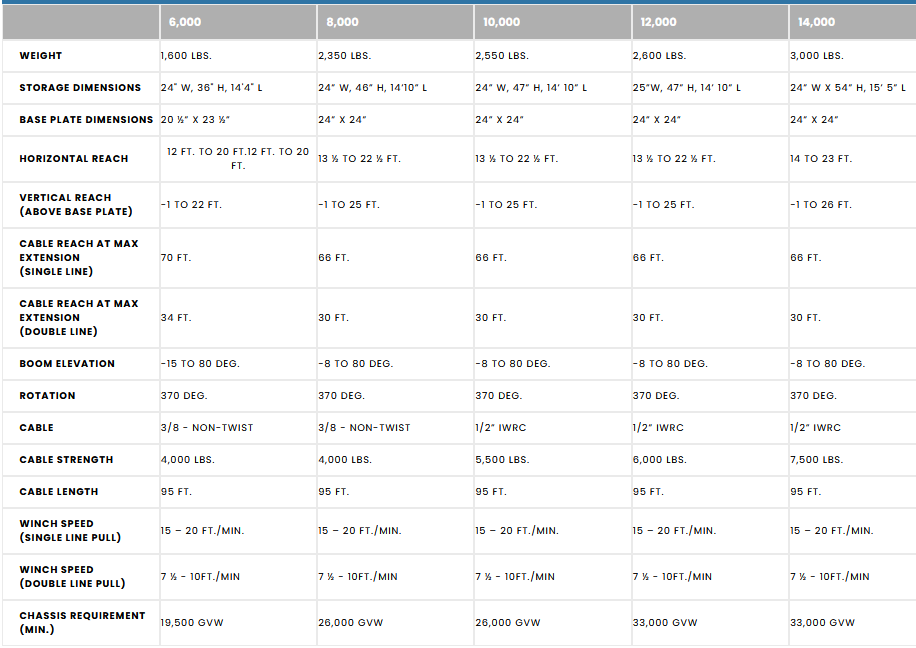The width and height of the screenshot is (916, 648).
Task: Click the 19,500 GVW chassis cell
Action: [x=192, y=623]
